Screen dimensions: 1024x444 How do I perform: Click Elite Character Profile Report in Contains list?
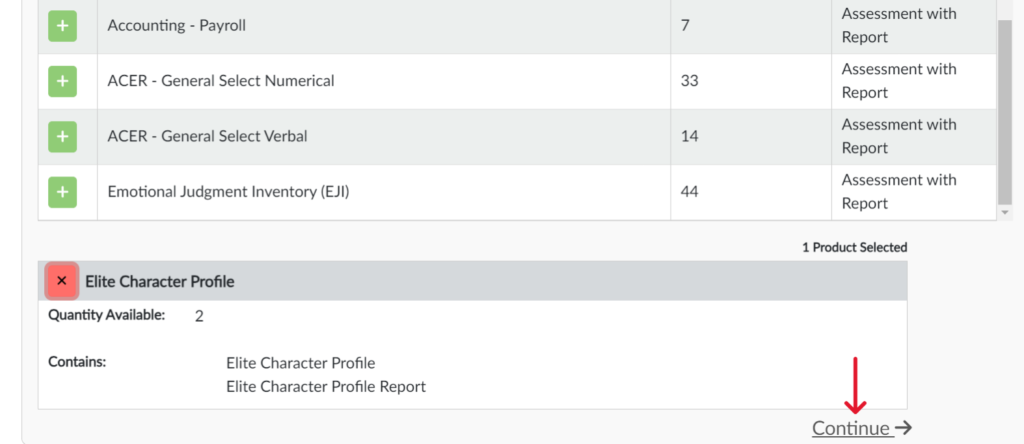pyautogui.click(x=326, y=386)
